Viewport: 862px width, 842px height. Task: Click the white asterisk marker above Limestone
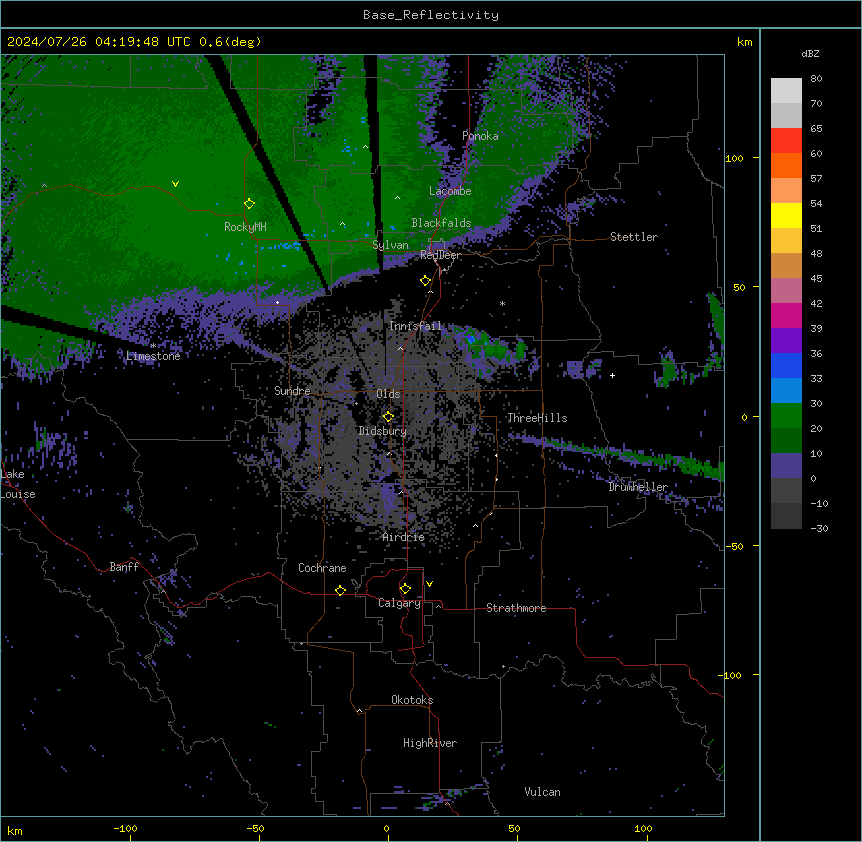(153, 346)
